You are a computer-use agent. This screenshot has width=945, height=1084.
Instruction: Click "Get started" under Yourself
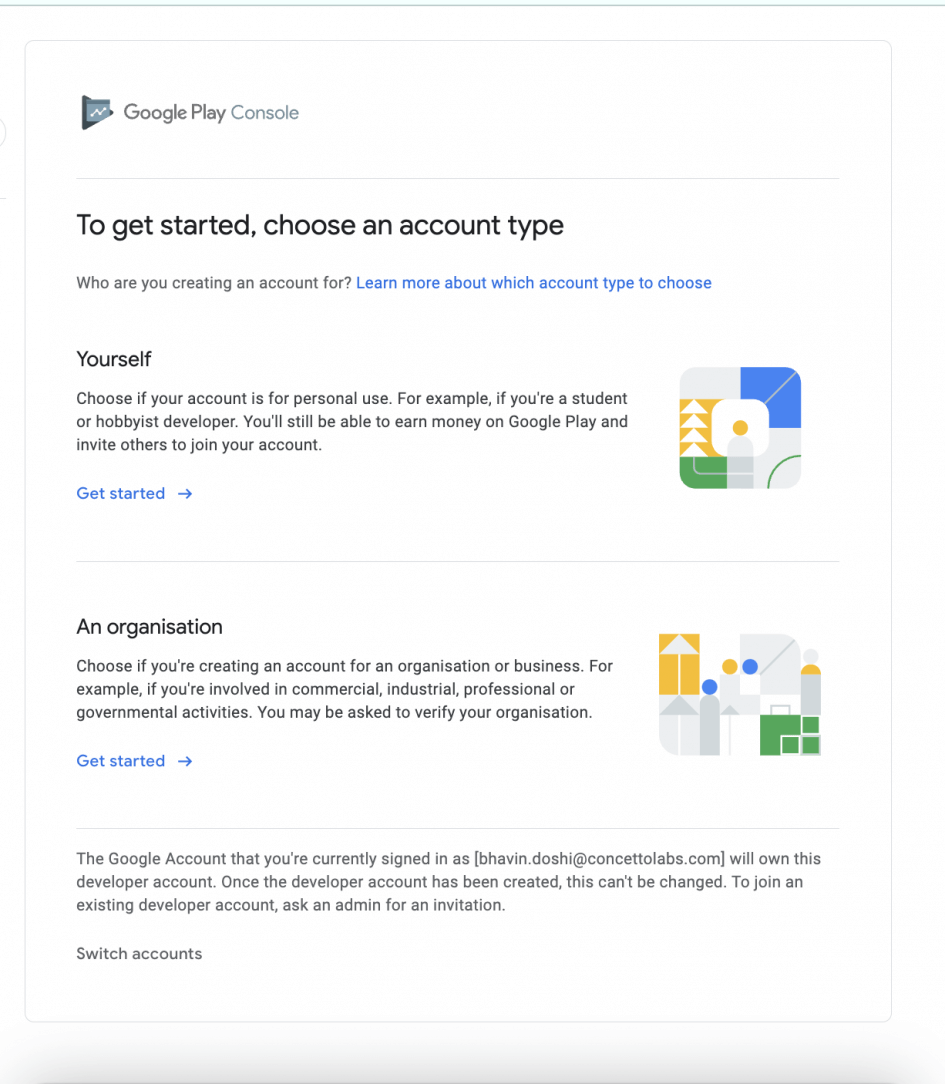click(121, 493)
